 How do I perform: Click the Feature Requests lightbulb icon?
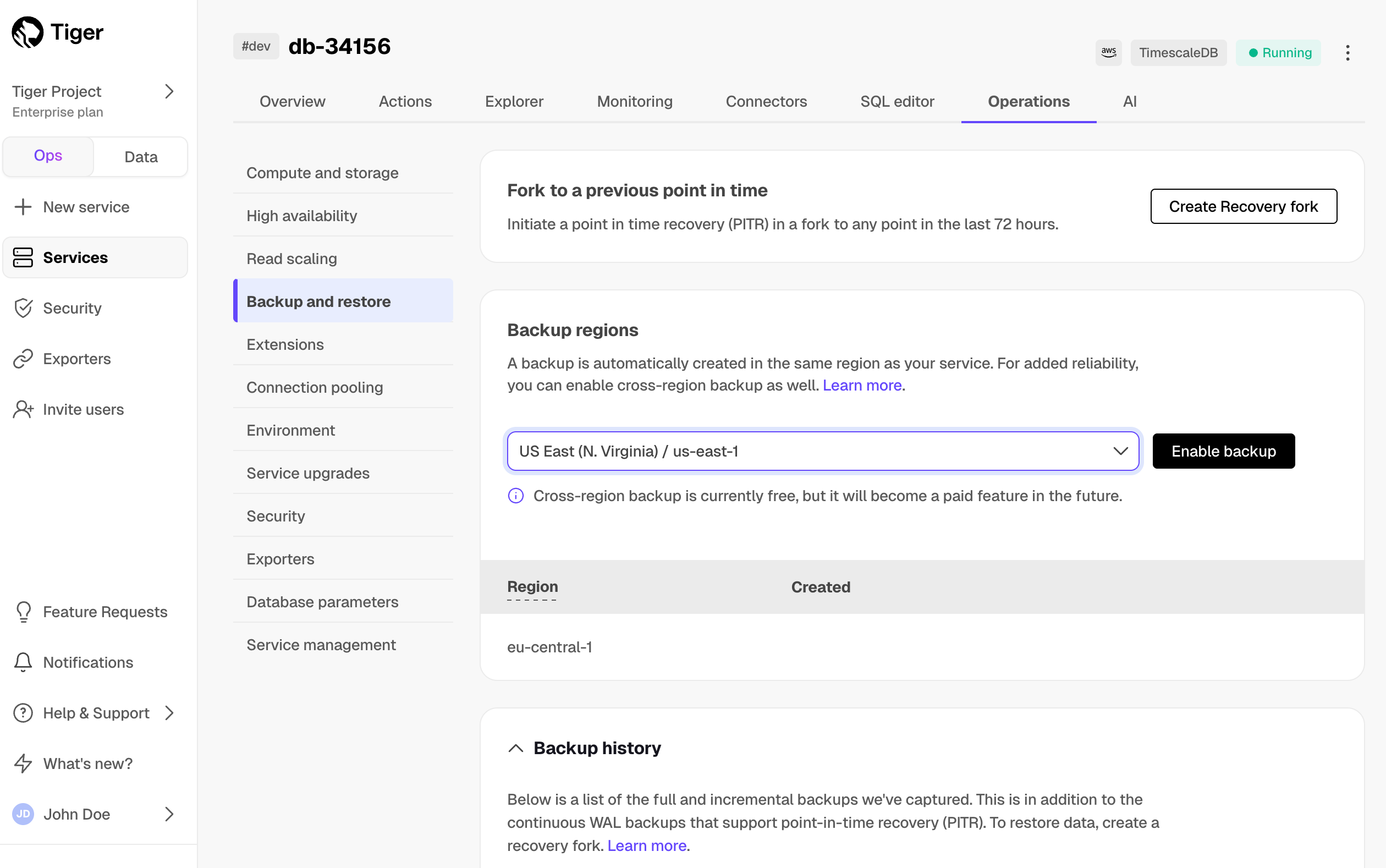point(23,612)
